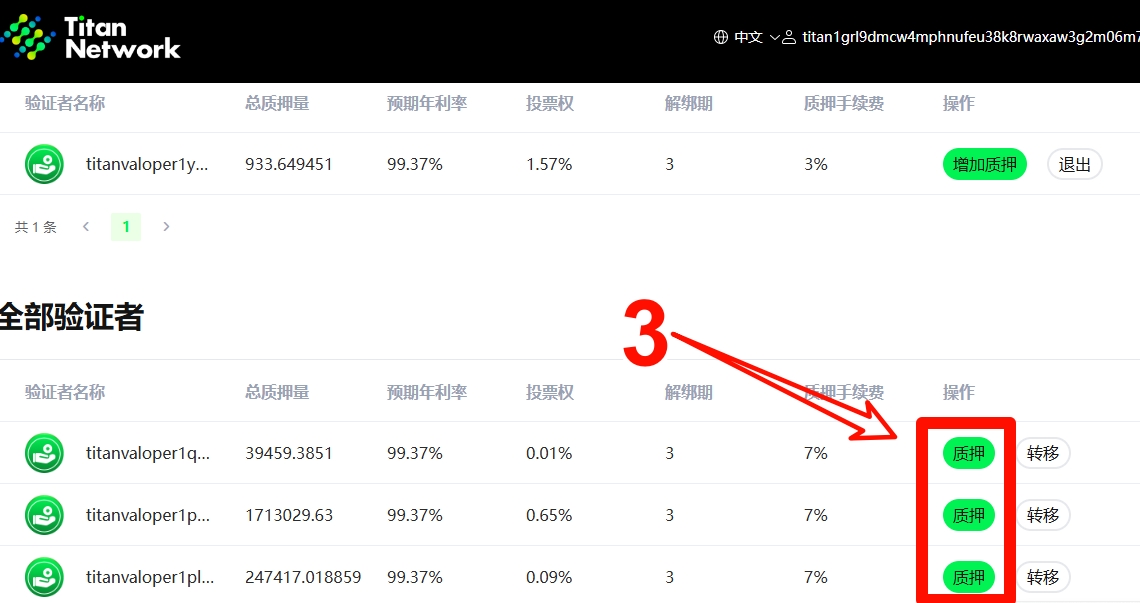This screenshot has height=603, width=1140.
Task: Click the globe language icon
Action: (x=720, y=37)
